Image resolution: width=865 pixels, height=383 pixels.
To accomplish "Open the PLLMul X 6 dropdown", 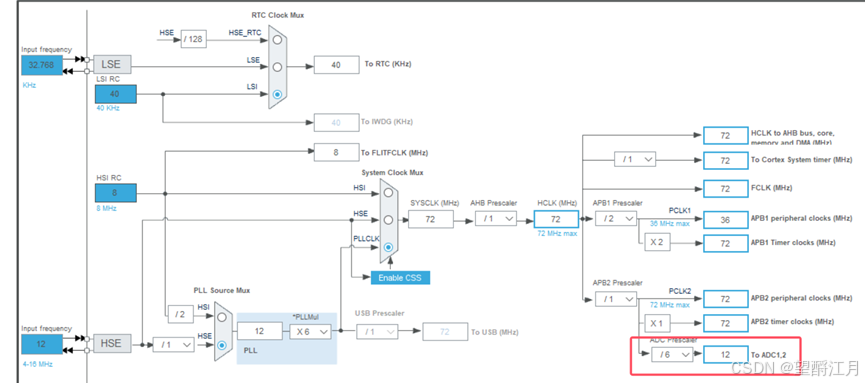I will 311,332.
